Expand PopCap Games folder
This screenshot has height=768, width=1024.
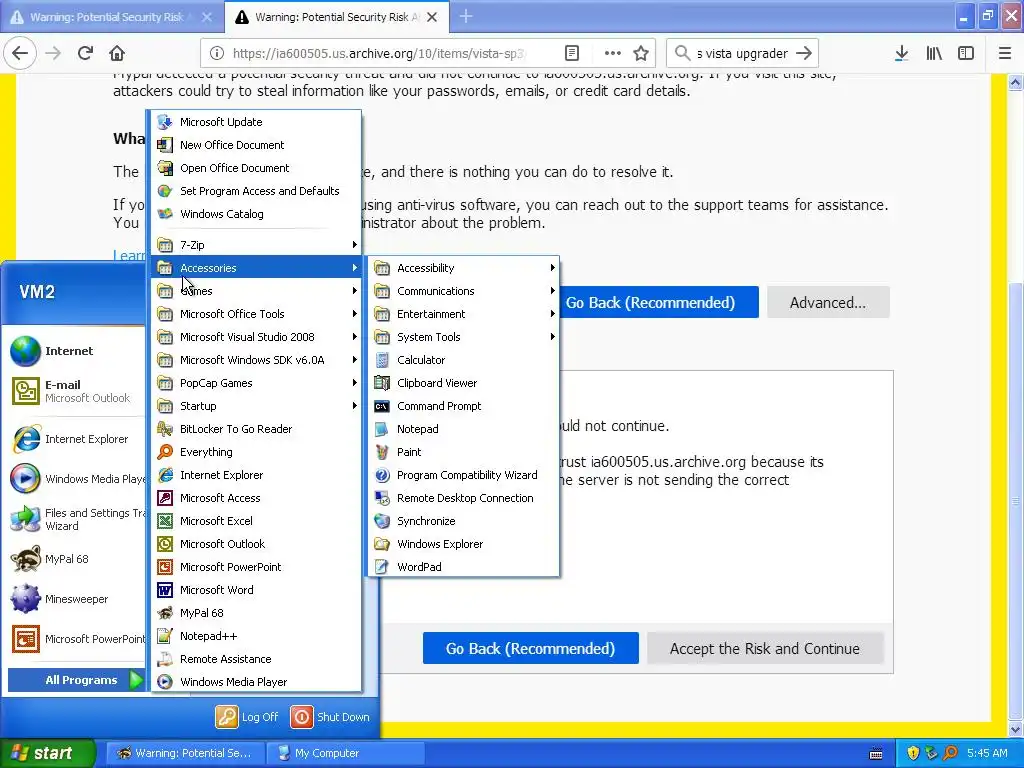pos(257,383)
